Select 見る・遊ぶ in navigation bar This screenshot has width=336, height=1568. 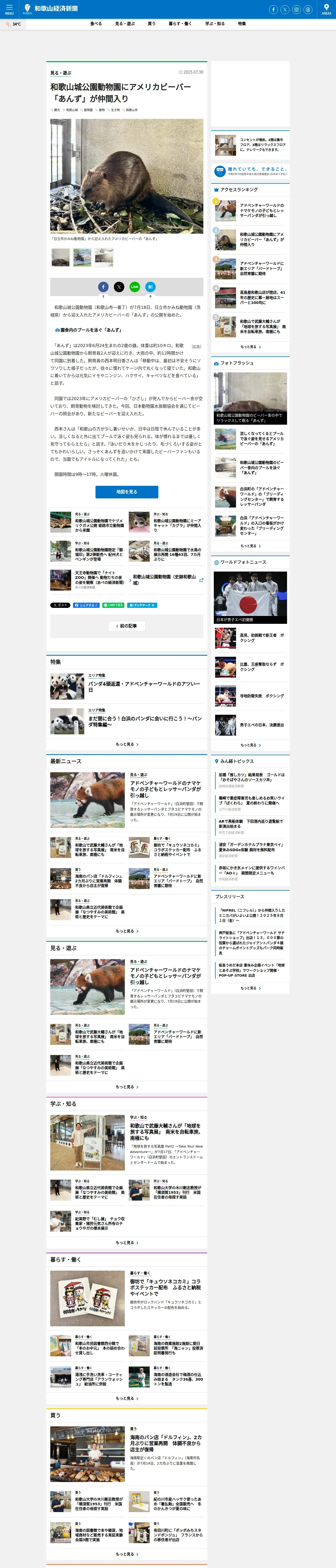tap(125, 24)
